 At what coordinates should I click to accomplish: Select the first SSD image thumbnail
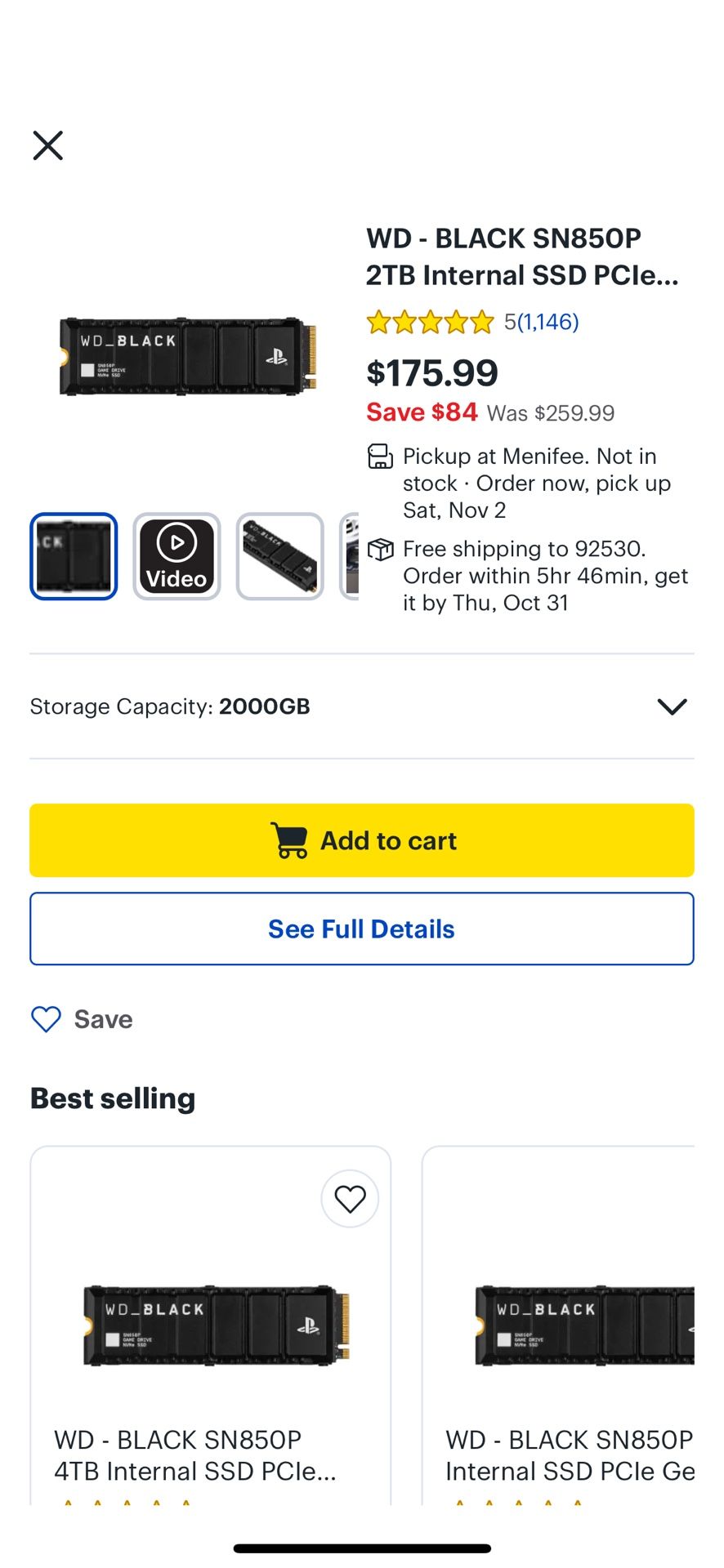(74, 556)
